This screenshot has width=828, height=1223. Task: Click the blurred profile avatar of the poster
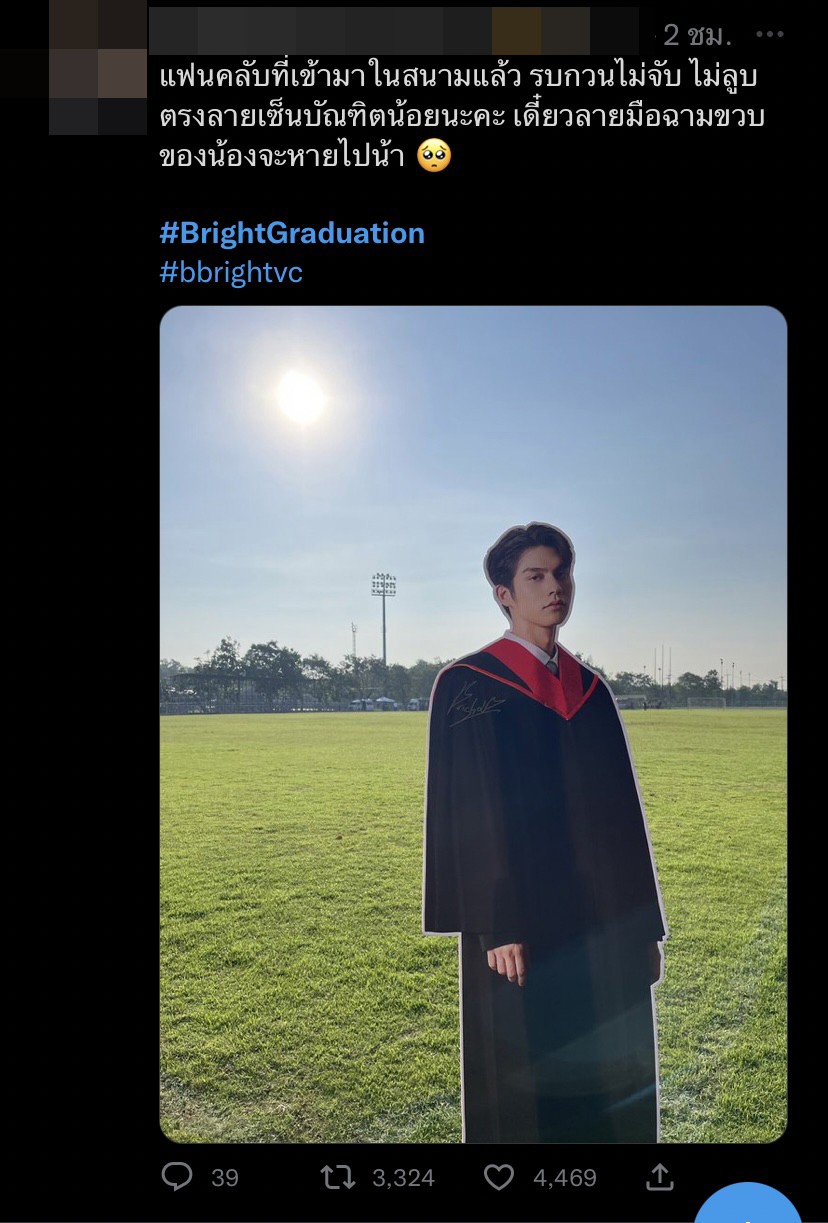pyautogui.click(x=98, y=68)
